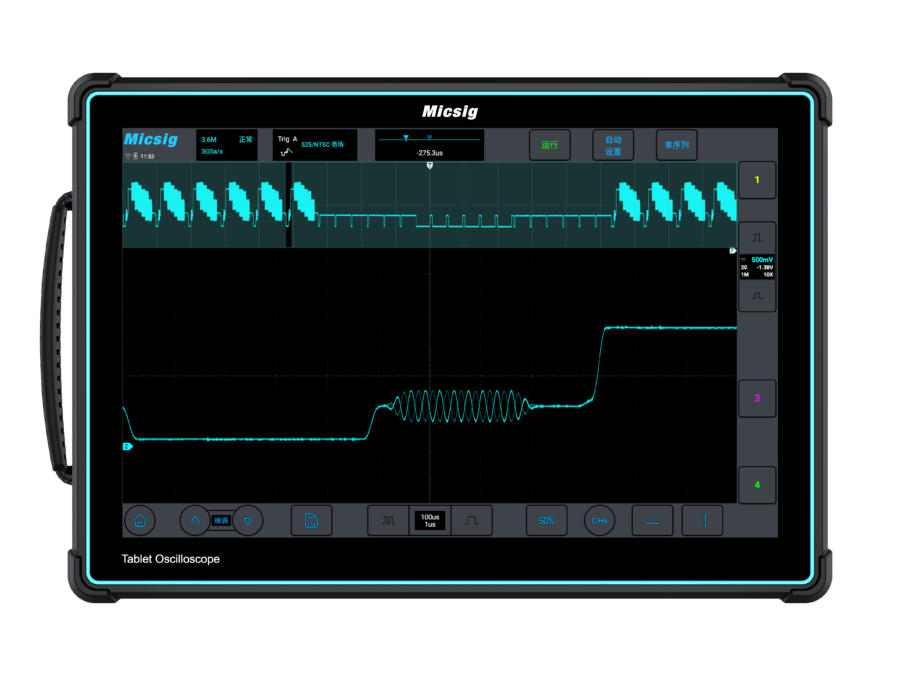Click the horizontal position bar showing -275.3us
Viewport: 900px width, 676px height.
[x=429, y=145]
